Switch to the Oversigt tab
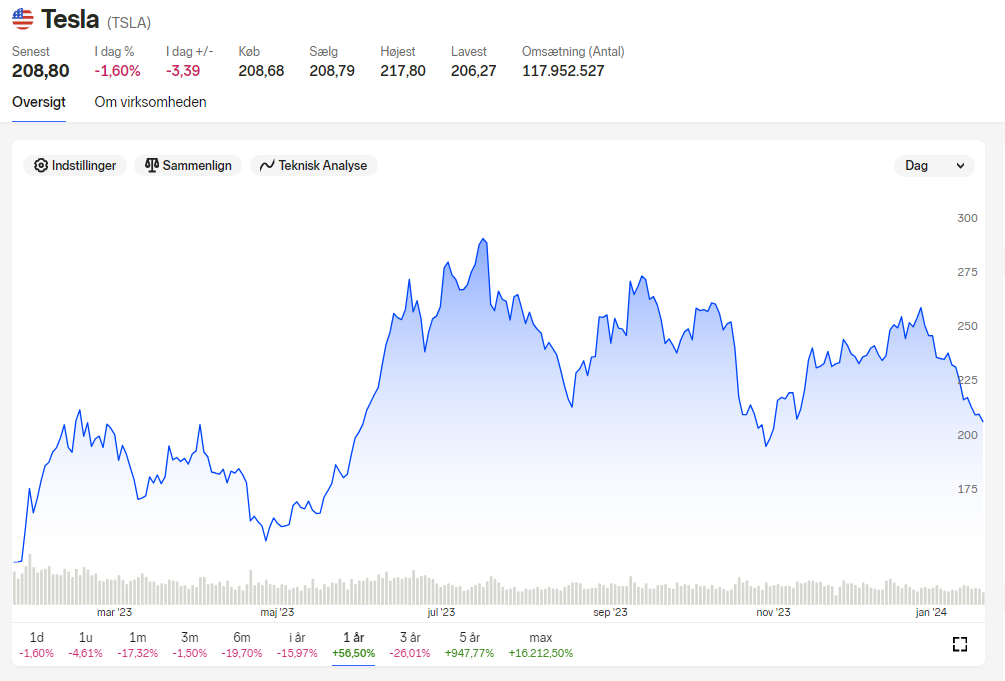Image resolution: width=1005 pixels, height=681 pixels. 39,102
